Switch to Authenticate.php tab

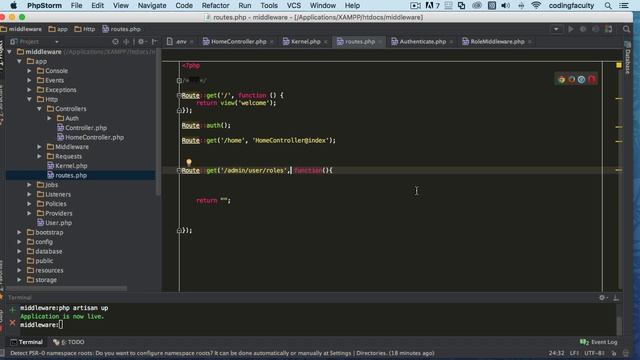pyautogui.click(x=422, y=42)
